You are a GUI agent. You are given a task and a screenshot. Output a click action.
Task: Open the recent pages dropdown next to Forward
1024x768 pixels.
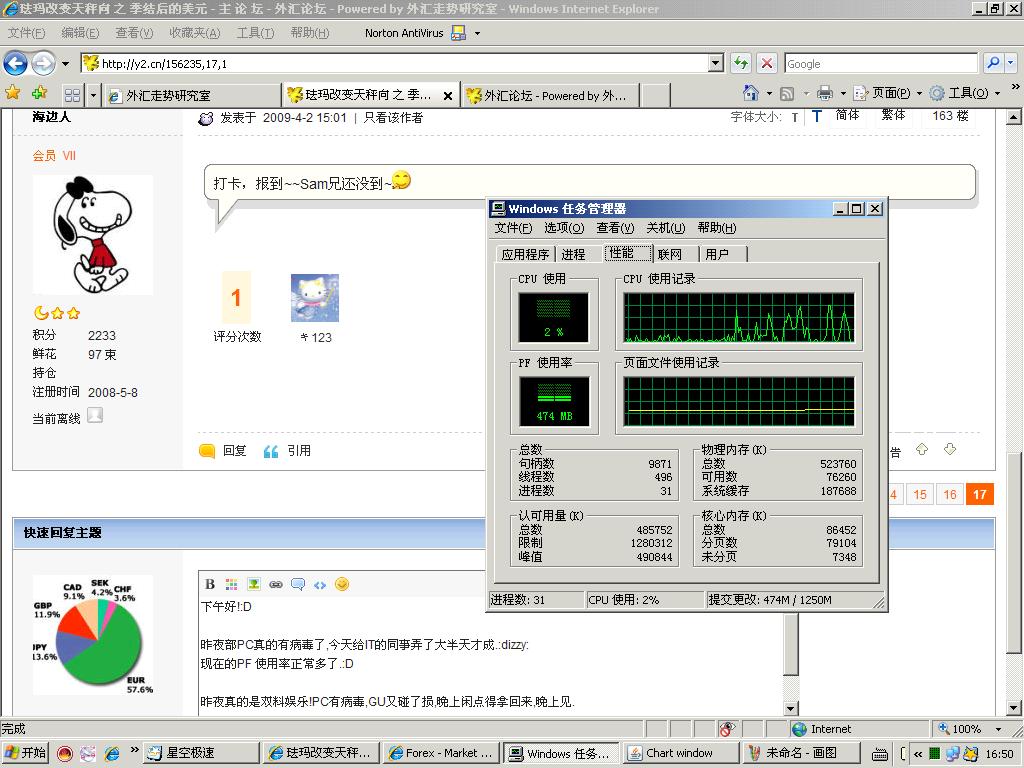[x=65, y=64]
